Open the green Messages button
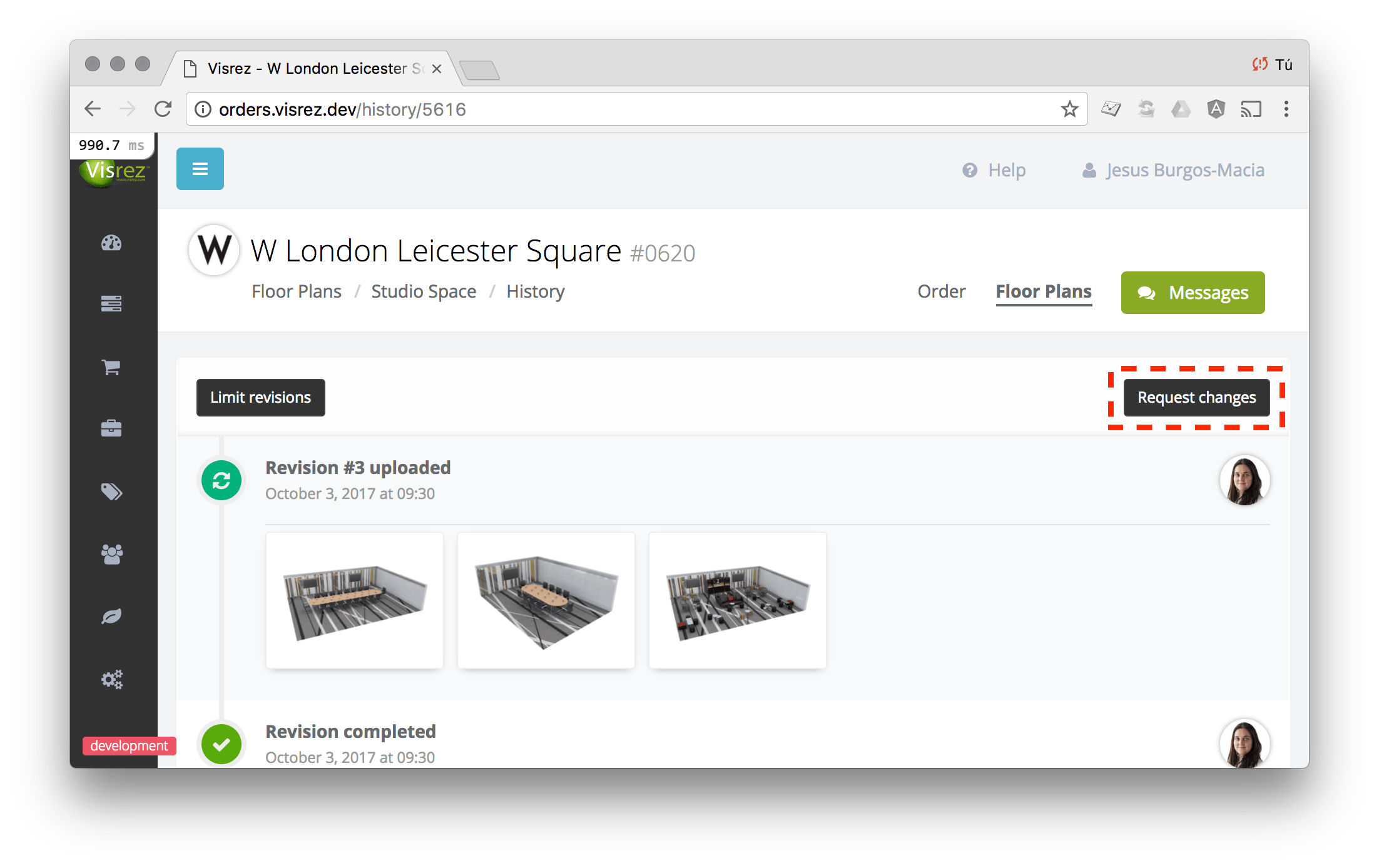 point(1193,293)
